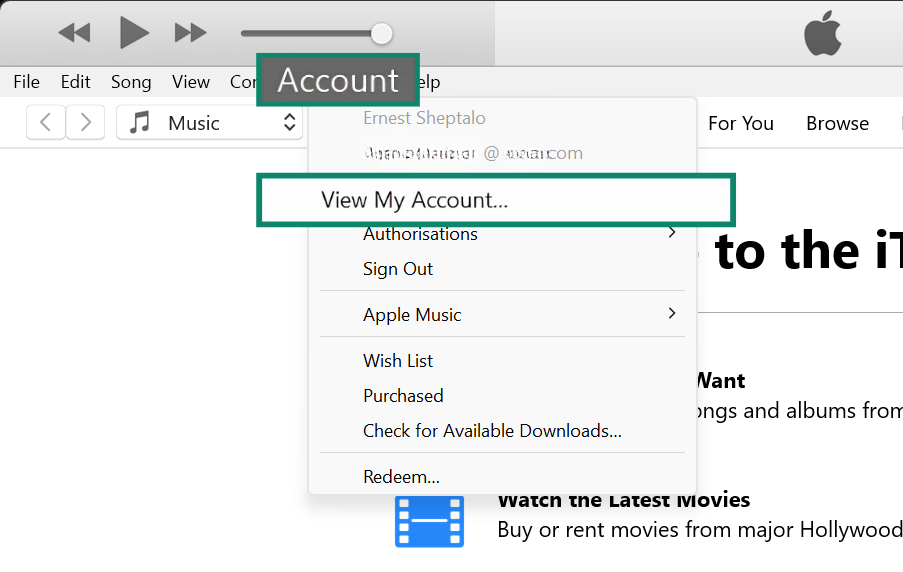
Task: Open Wish List from the menu
Action: pos(398,361)
